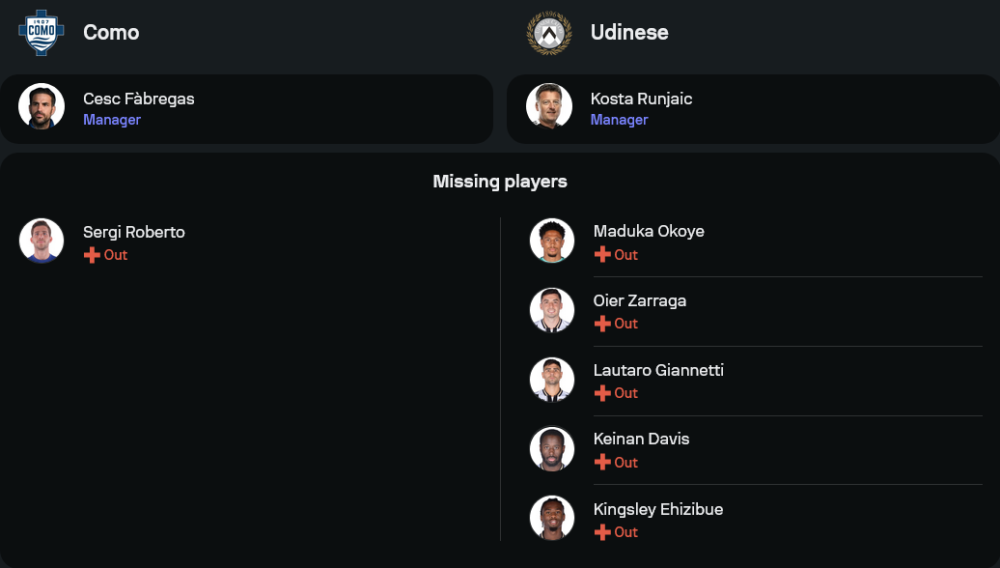1000x568 pixels.
Task: Click the Udinese team crest logo
Action: 549,32
